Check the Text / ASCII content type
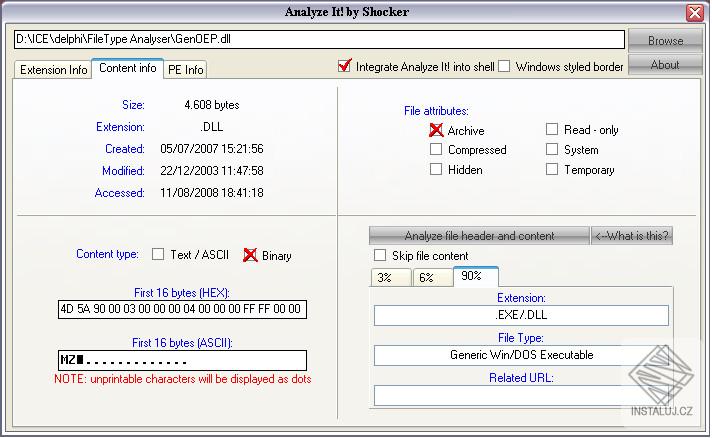The height and width of the screenshot is (438, 712). 158,254
